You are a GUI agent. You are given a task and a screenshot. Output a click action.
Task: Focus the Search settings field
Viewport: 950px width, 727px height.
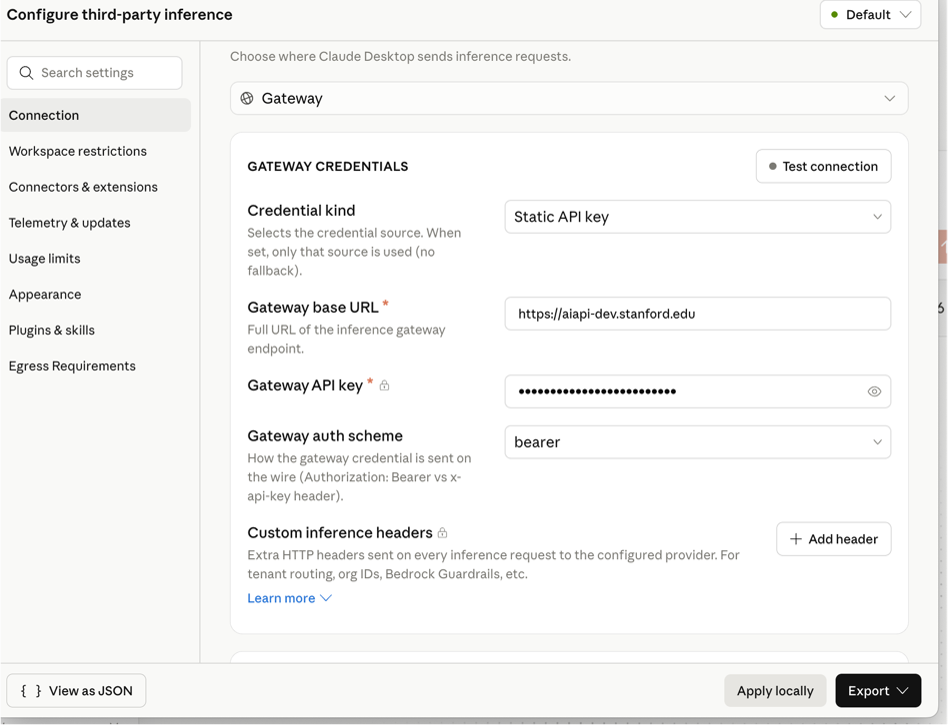95,73
